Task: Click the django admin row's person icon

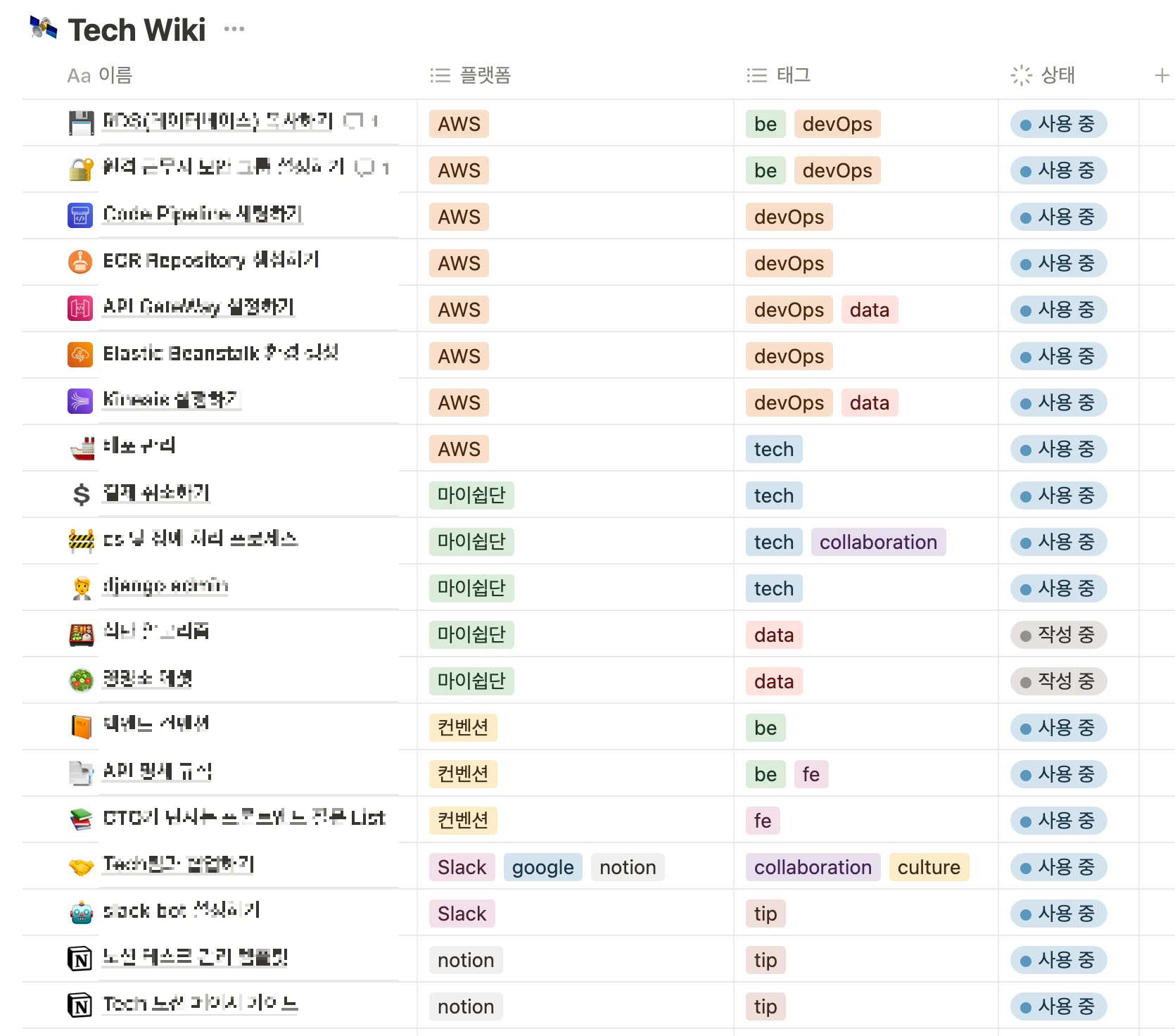Action: [82, 588]
